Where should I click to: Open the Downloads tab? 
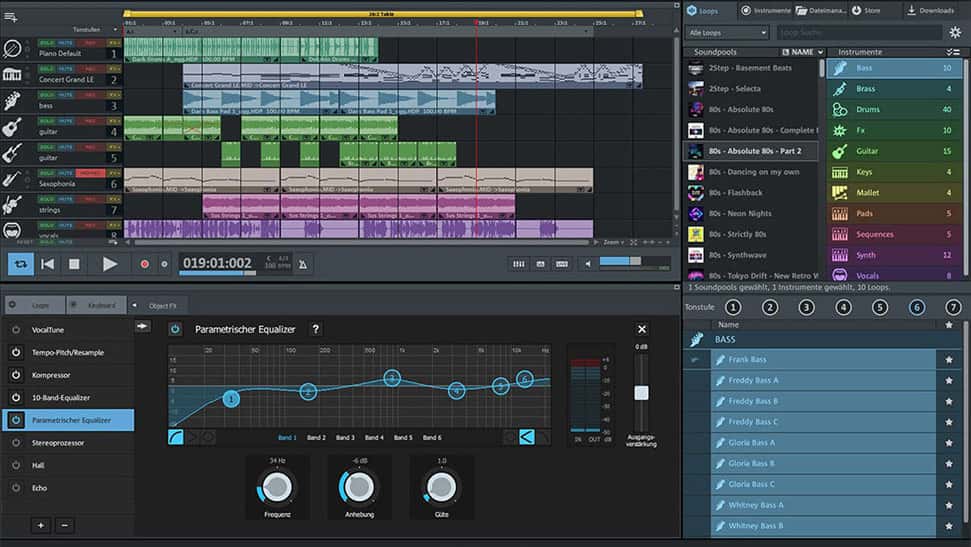930,11
